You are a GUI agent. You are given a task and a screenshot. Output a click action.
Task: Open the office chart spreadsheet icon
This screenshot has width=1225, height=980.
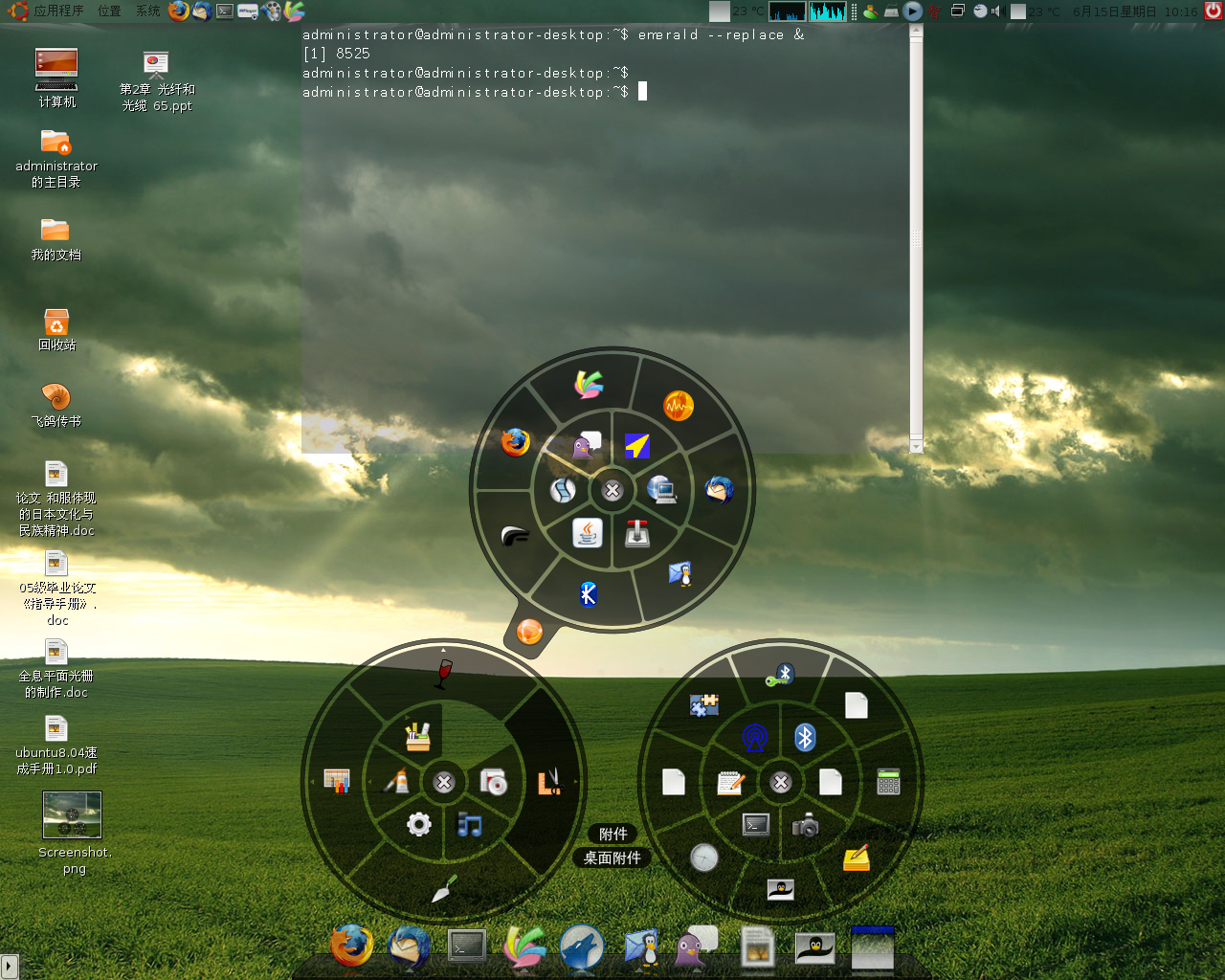(x=337, y=781)
